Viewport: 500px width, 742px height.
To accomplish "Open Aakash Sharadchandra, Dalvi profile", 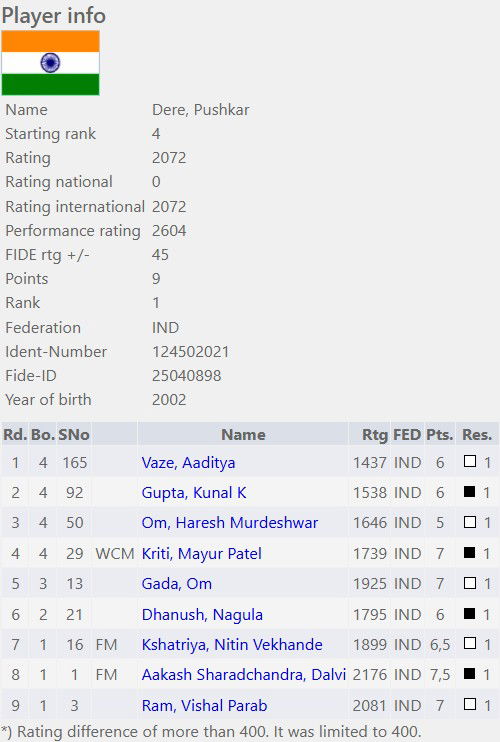I will [x=244, y=674].
